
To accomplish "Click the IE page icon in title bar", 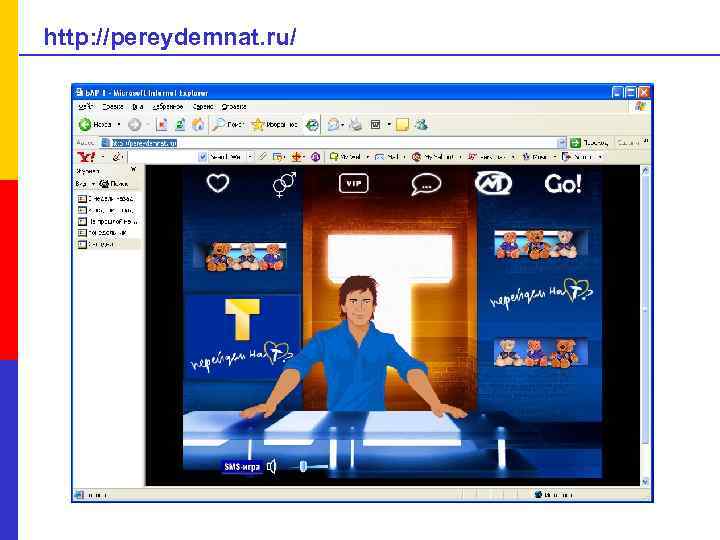I will 79,92.
